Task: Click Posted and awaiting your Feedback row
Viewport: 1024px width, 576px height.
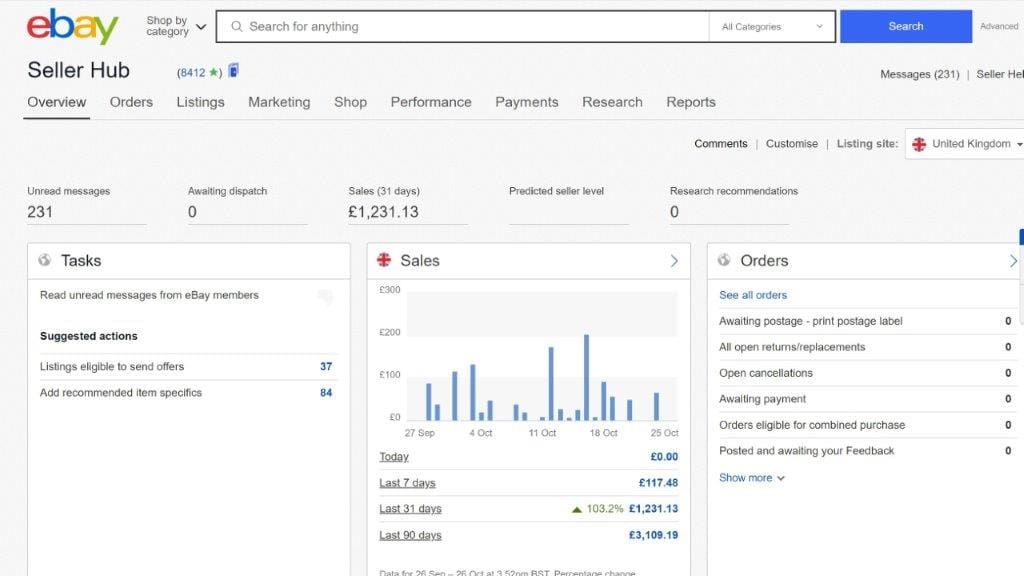Action: point(865,451)
